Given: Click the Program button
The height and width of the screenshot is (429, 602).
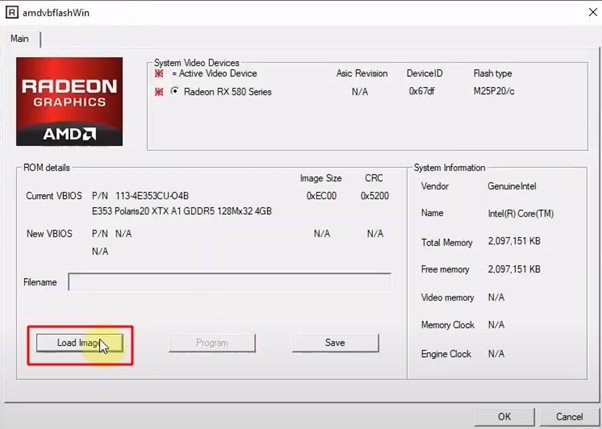Looking at the screenshot, I should coord(212,343).
